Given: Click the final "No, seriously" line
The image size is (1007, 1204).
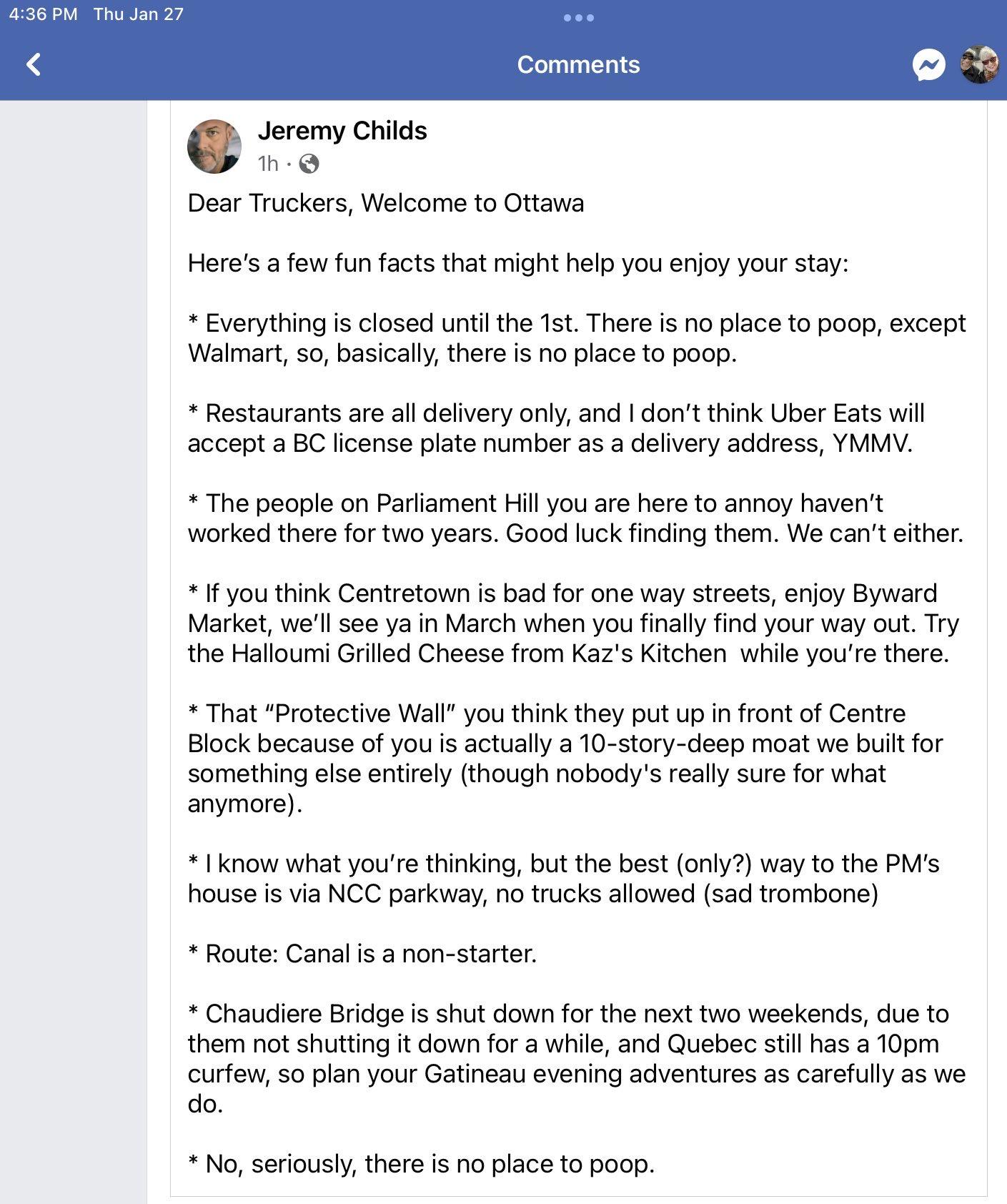Looking at the screenshot, I should point(422,1164).
